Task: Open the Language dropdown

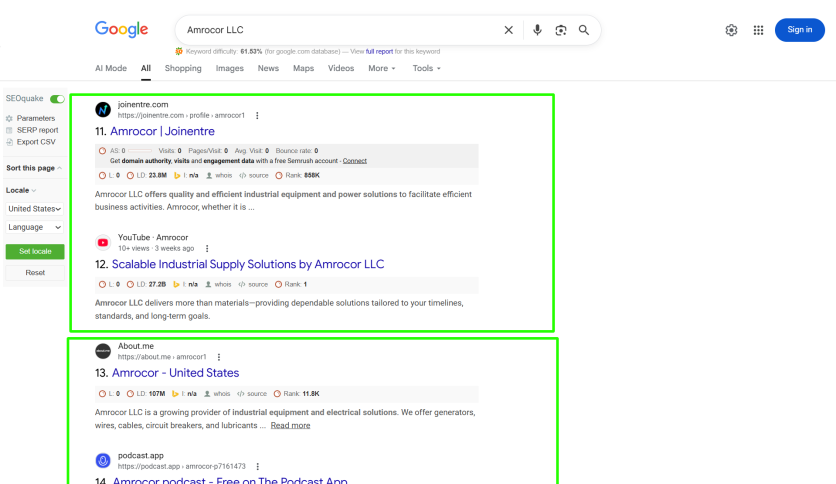Action: click(x=35, y=227)
